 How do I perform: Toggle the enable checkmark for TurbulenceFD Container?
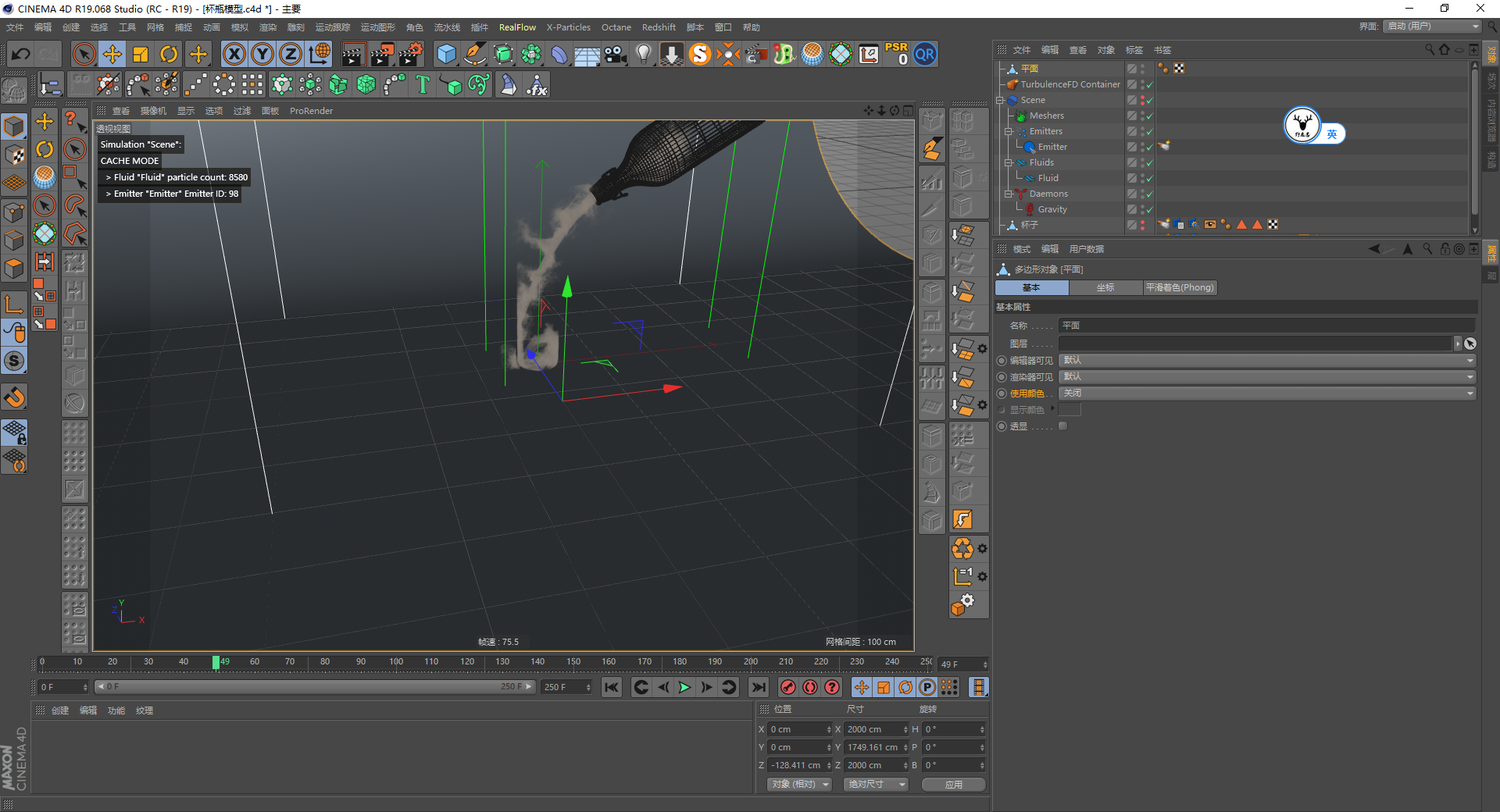[1150, 84]
